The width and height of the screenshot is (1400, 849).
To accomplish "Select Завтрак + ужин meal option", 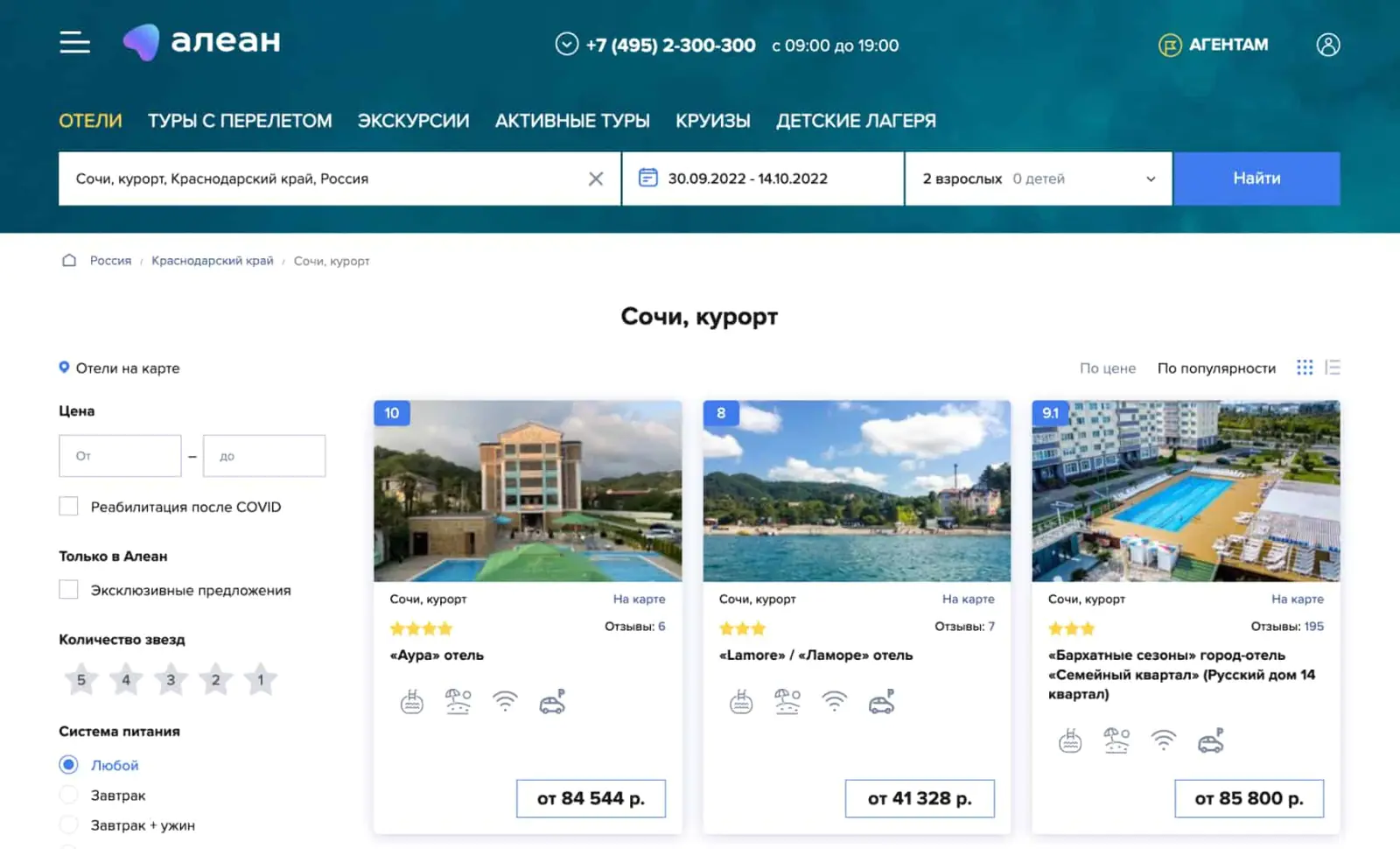I will [68, 824].
